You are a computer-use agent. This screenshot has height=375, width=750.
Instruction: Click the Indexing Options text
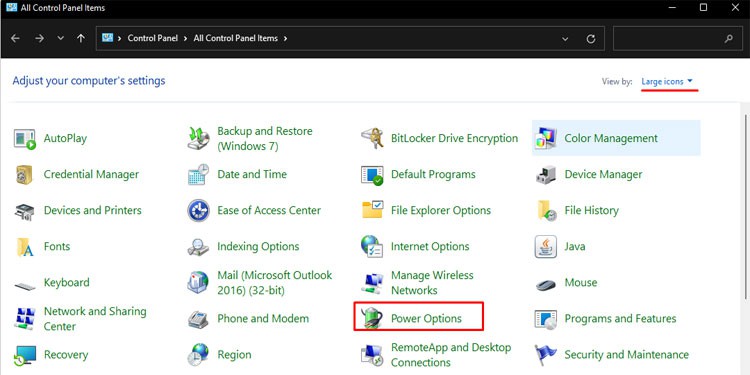pos(258,247)
